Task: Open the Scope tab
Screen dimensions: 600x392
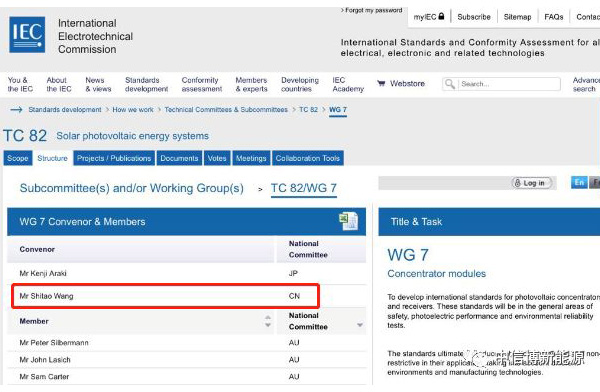Action: click(18, 158)
